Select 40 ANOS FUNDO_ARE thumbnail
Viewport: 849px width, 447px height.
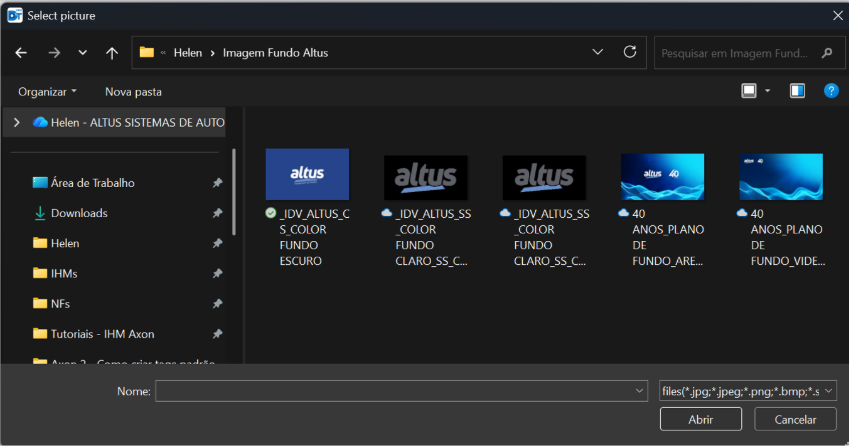663,177
